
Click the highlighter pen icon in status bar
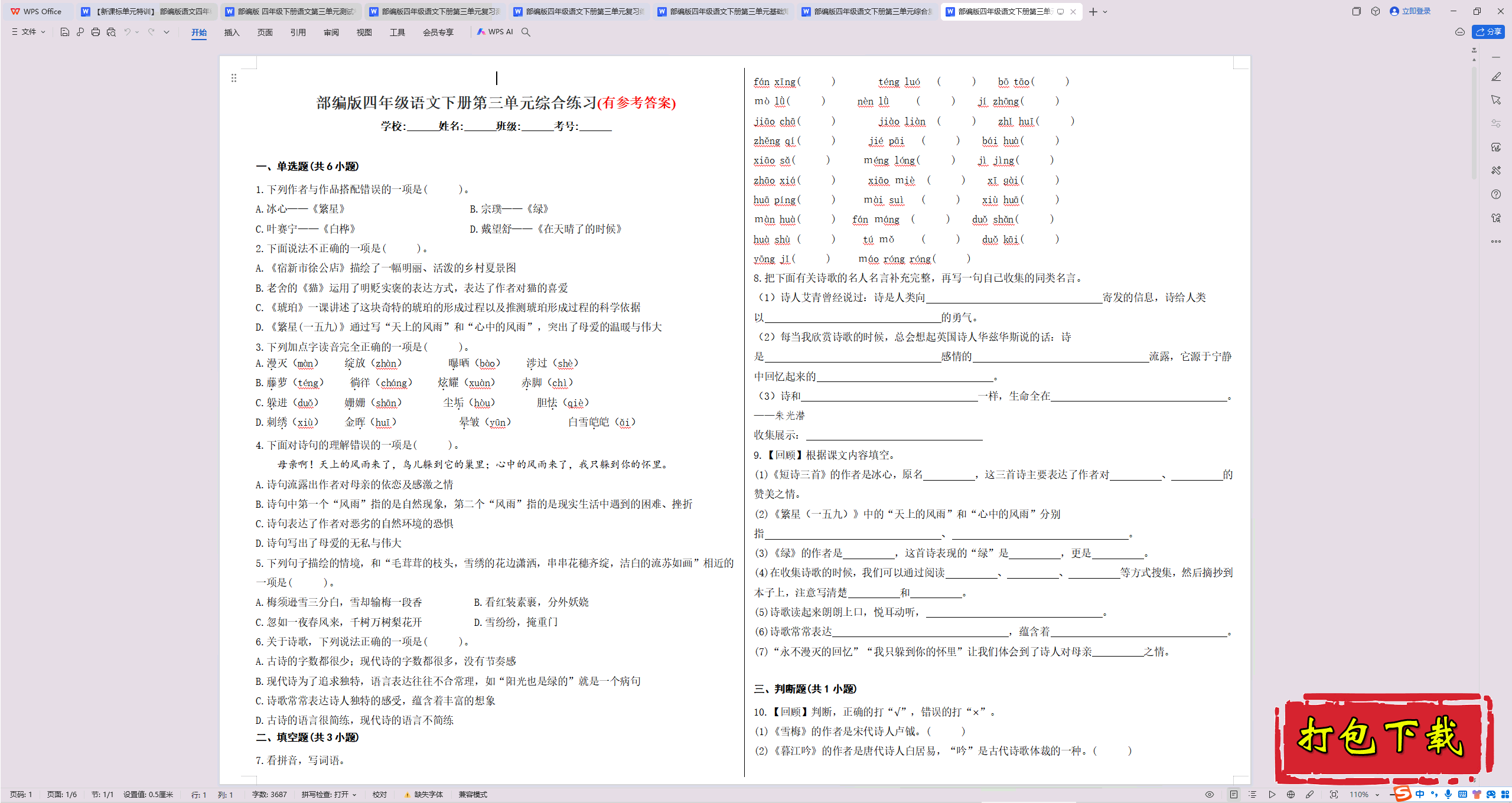1309,795
